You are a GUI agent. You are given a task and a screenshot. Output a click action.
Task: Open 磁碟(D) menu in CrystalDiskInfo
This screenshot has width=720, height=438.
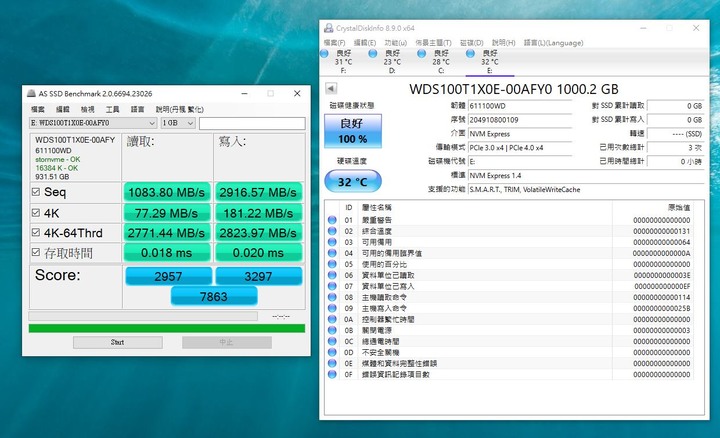click(472, 43)
